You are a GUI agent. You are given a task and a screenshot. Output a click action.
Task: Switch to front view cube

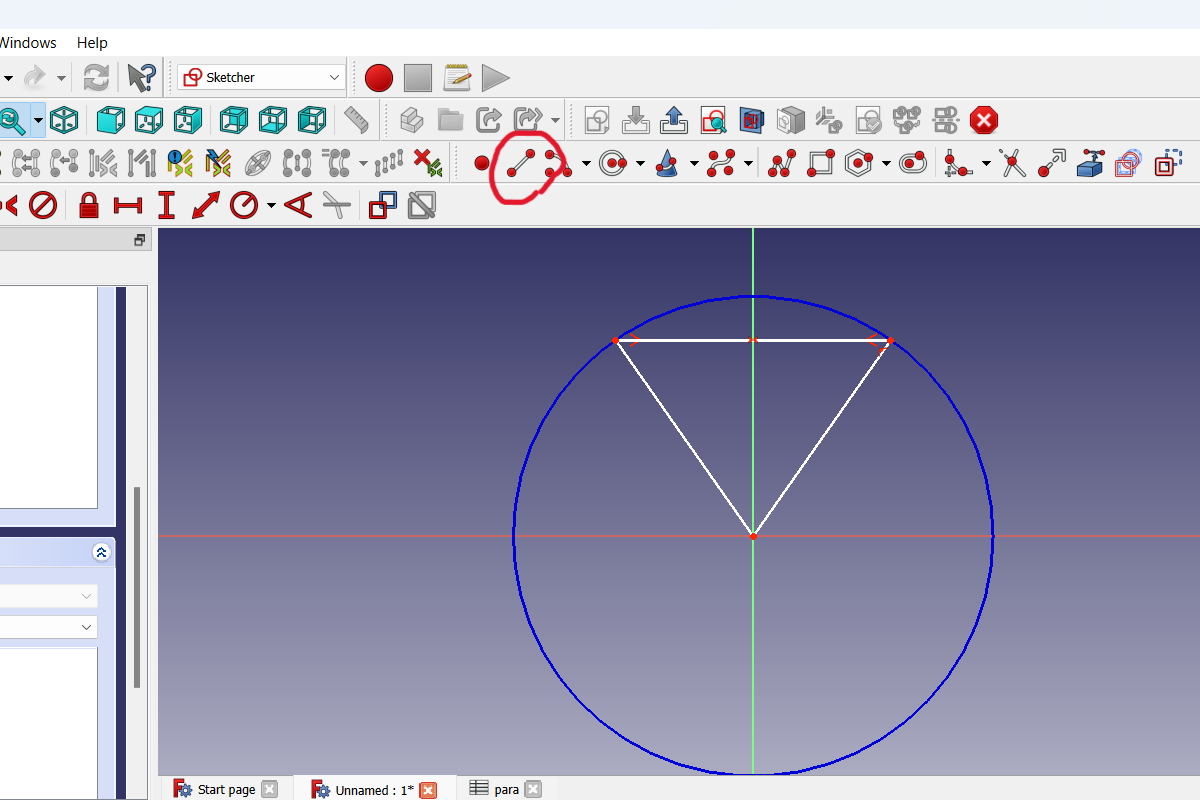[x=110, y=120]
